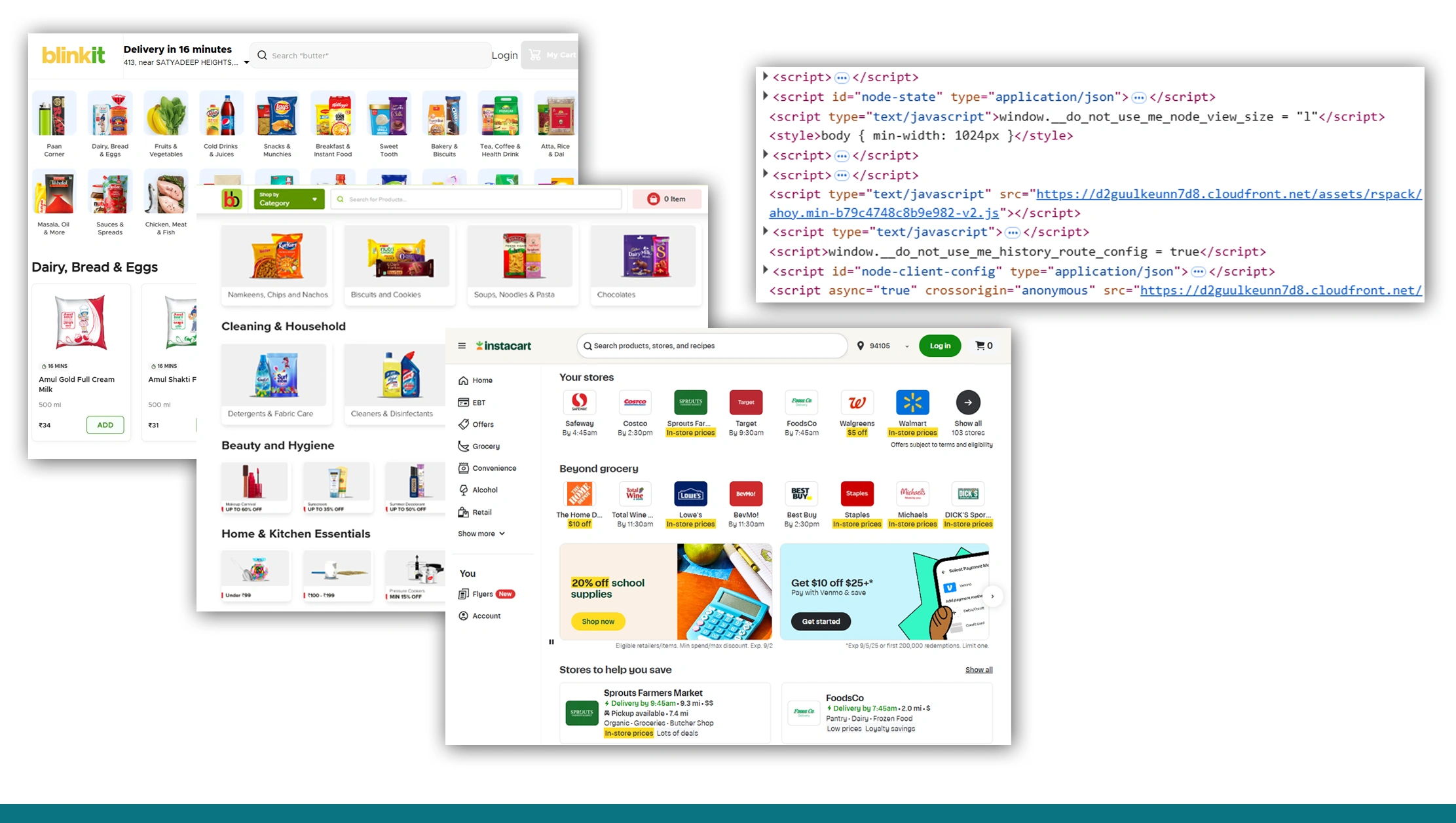Pause the promotional banner carousel

coord(551,642)
